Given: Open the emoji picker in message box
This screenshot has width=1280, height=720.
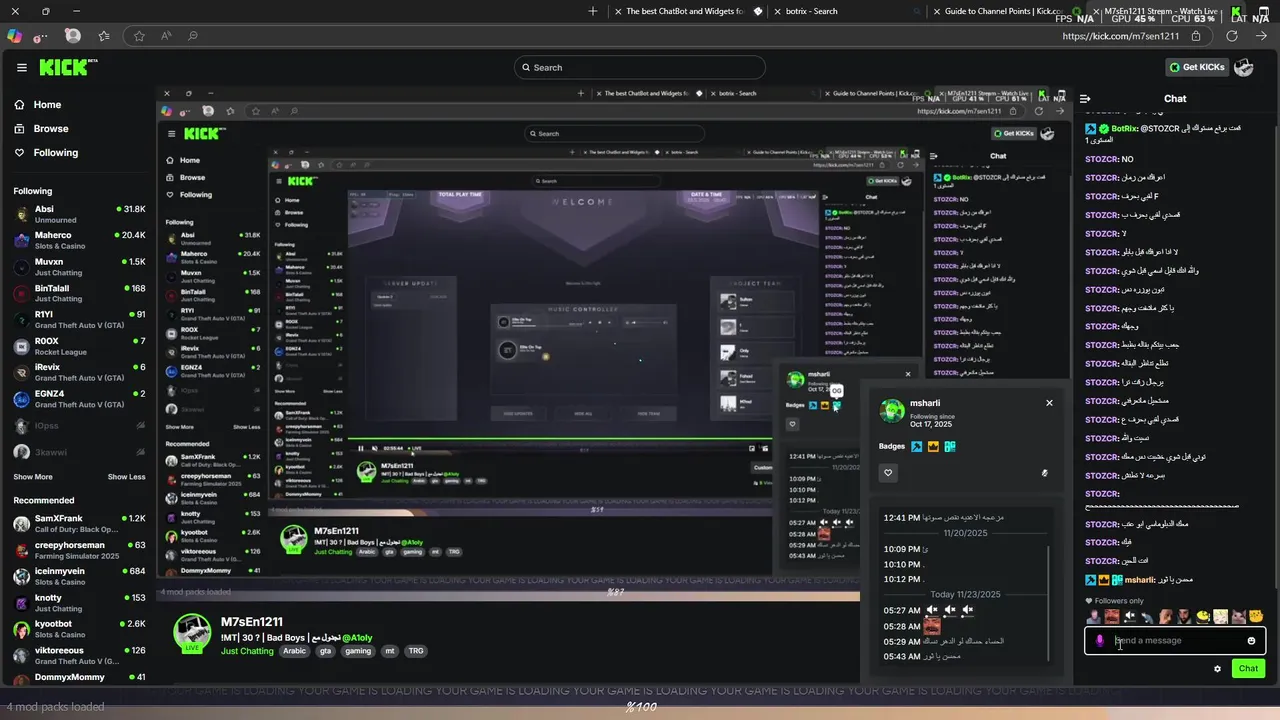Looking at the screenshot, I should [1251, 641].
